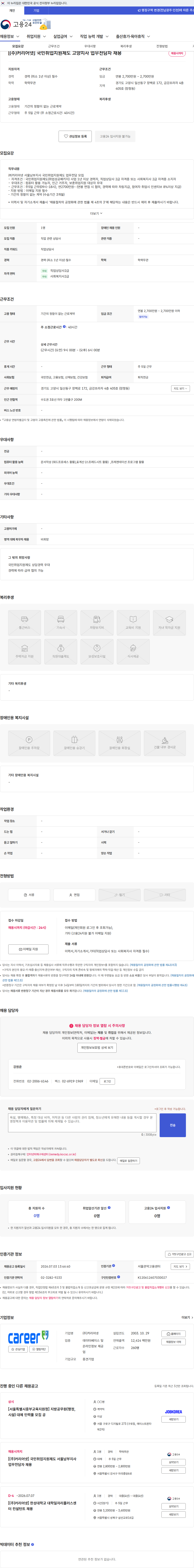Click the 장애인용 화장실 facility icon
The image size is (194, 1568).
[x=119, y=743]
